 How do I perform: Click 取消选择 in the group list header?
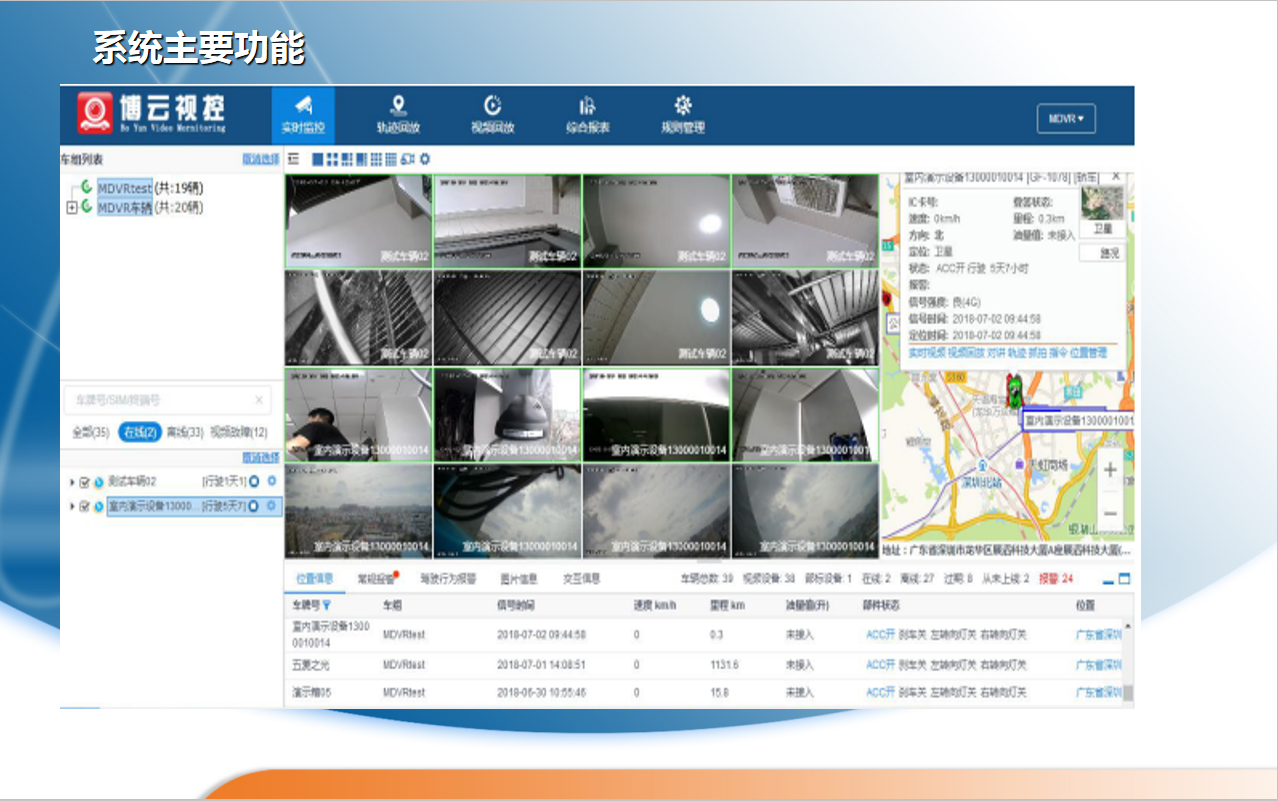(x=260, y=159)
